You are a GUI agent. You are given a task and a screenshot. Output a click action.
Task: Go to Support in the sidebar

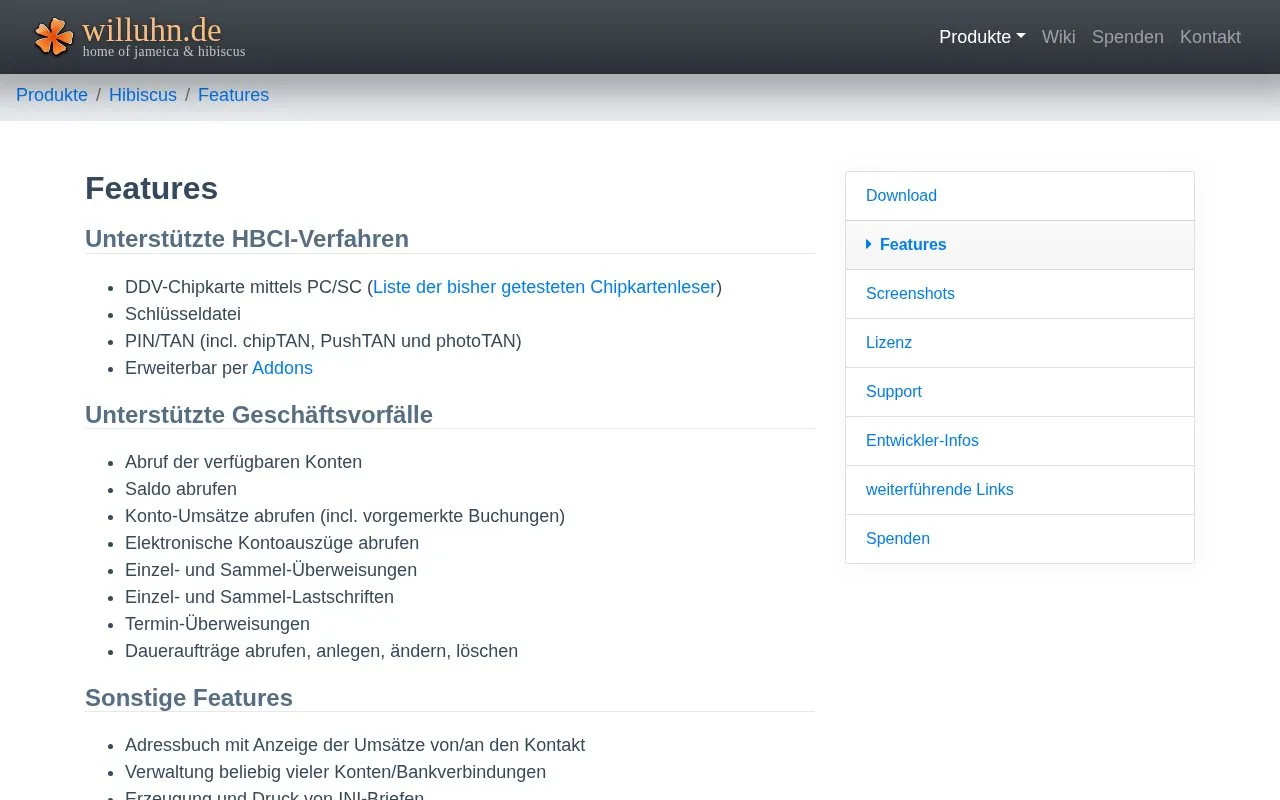tap(1020, 392)
